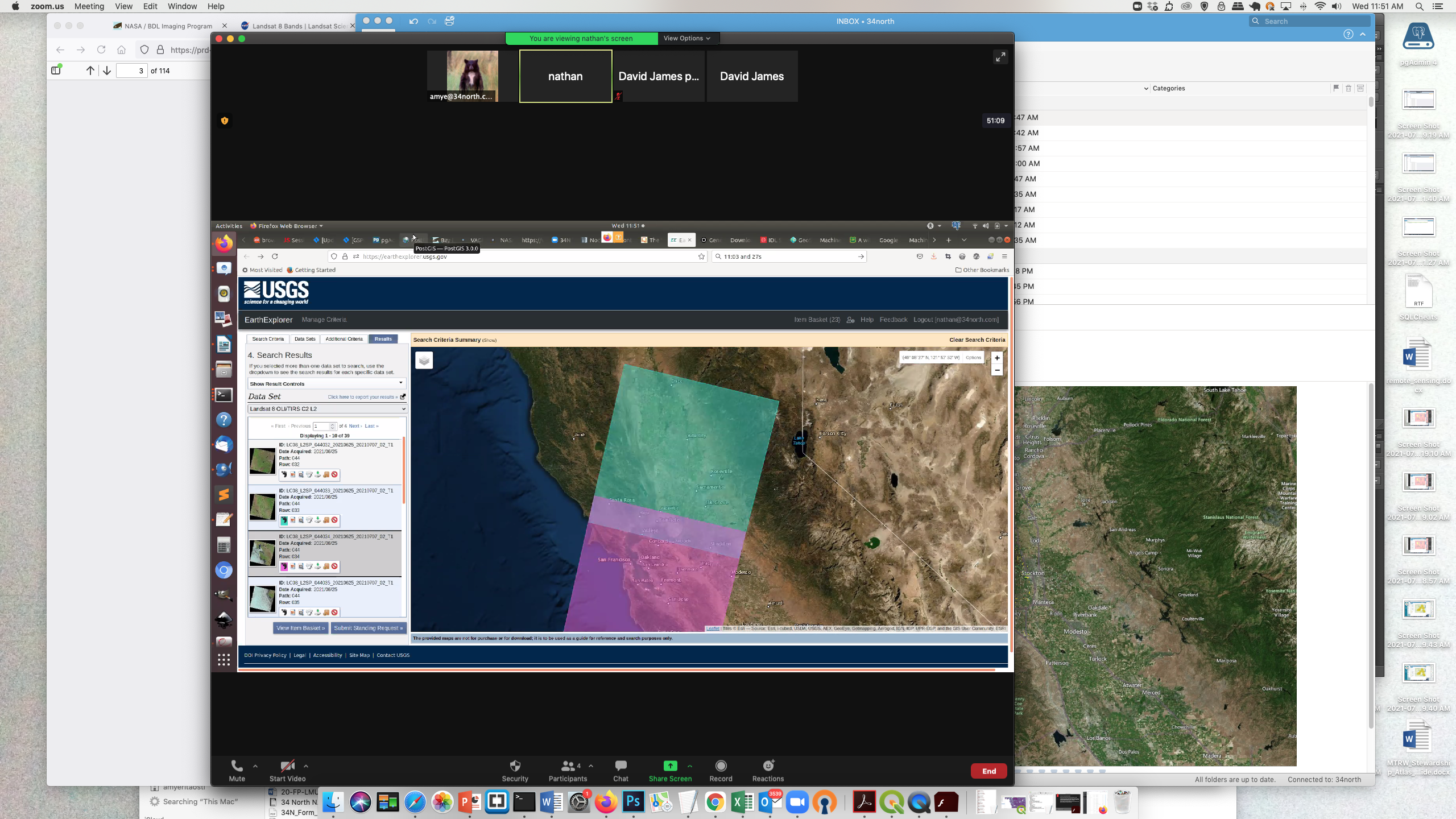Mute microphone in Zoom

click(237, 771)
